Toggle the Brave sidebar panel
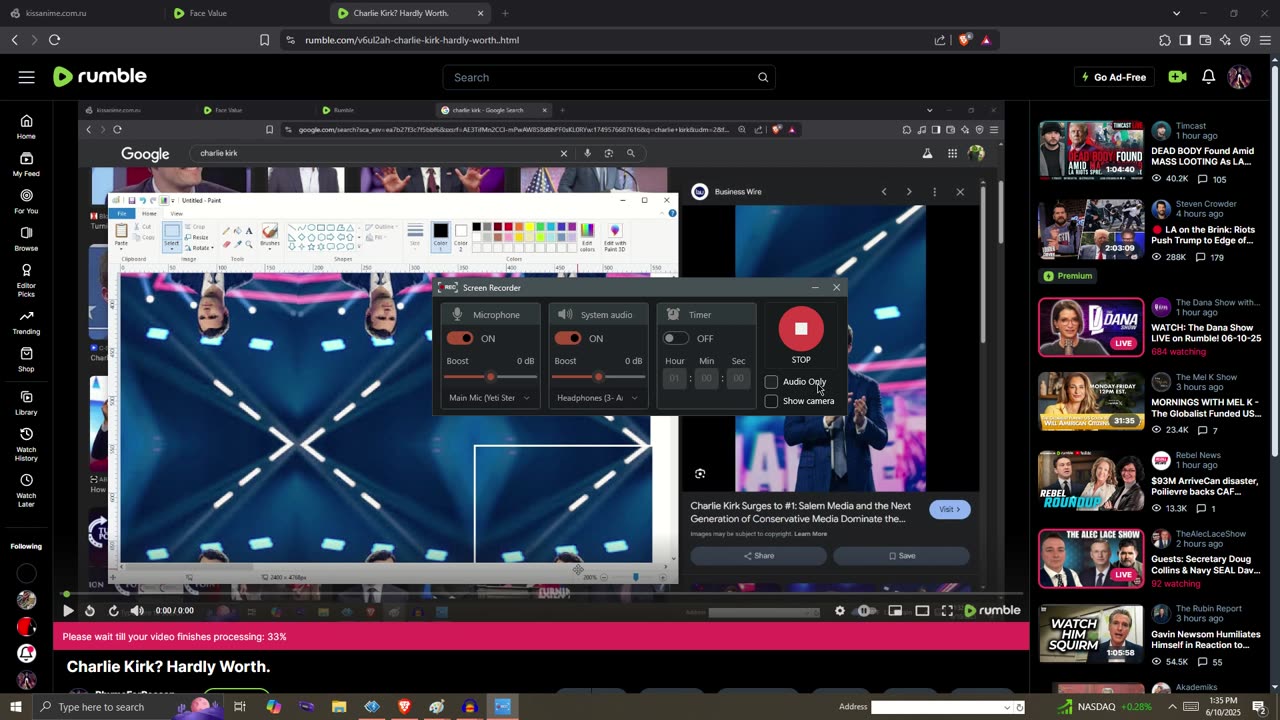The image size is (1280, 720). (1185, 40)
